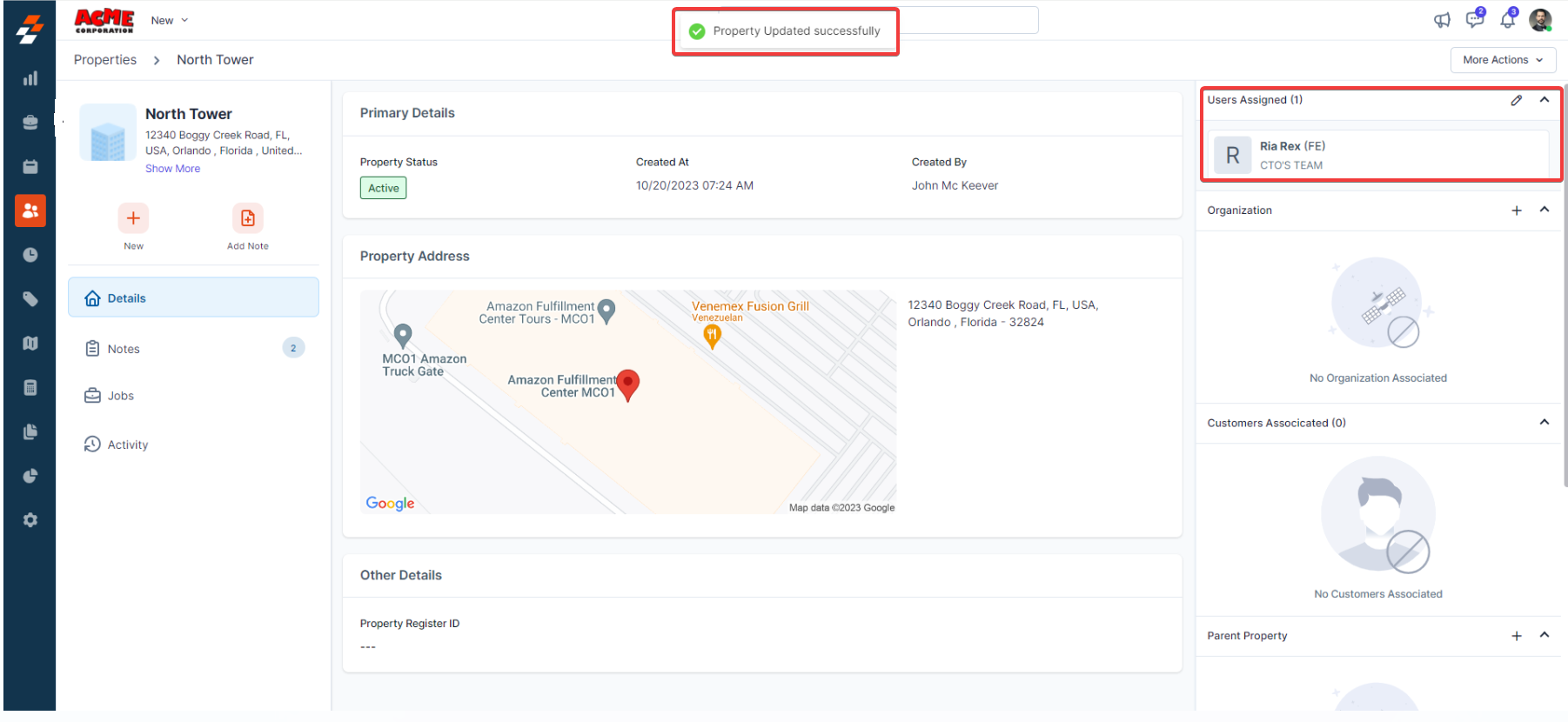Screen dimensions: 1568x722
Task: Open the bar chart dashboard icon in sidebar
Action: coord(30,79)
